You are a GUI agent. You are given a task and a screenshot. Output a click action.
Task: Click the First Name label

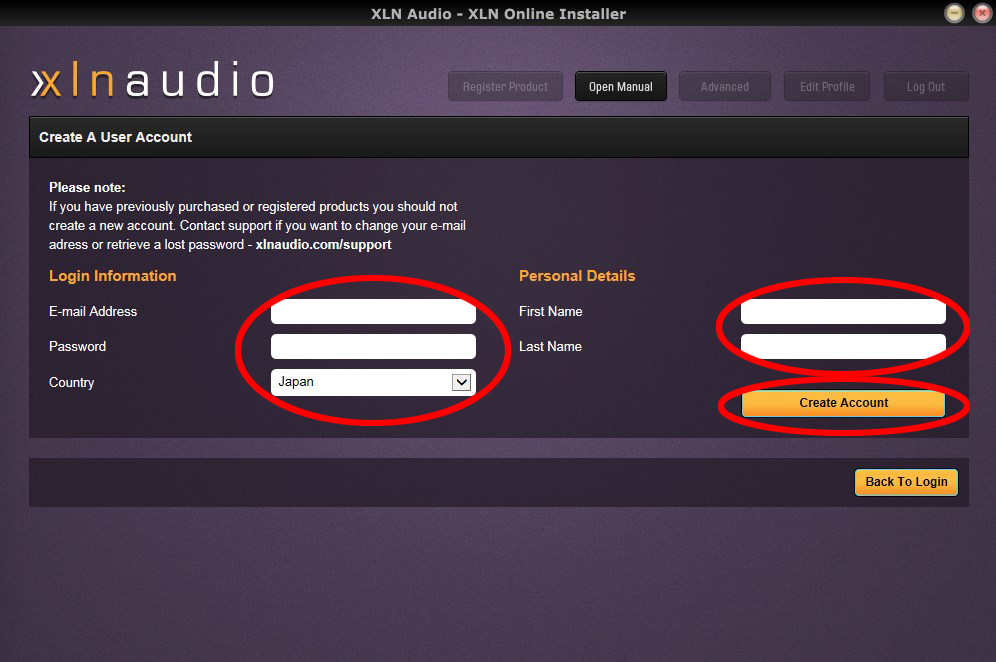coord(551,311)
